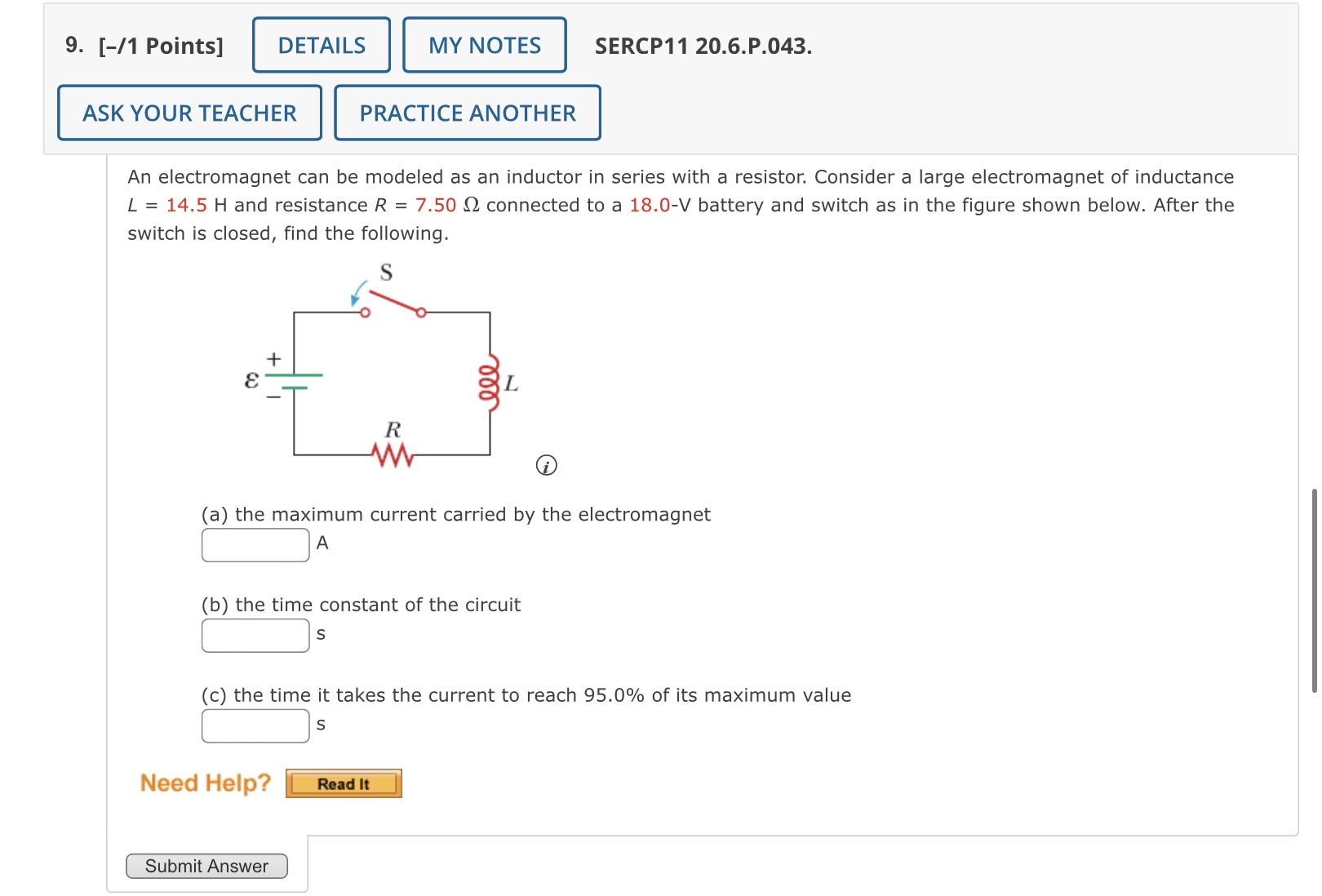Click the circled info icon below the circuit diagram
Viewport: 1322px width, 896px height.
(x=546, y=465)
